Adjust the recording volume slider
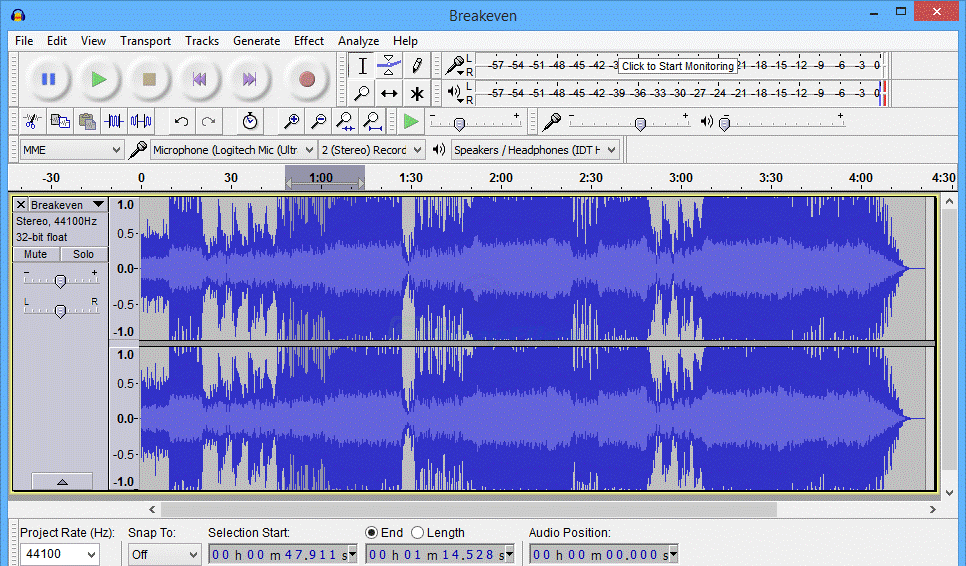 (x=640, y=124)
